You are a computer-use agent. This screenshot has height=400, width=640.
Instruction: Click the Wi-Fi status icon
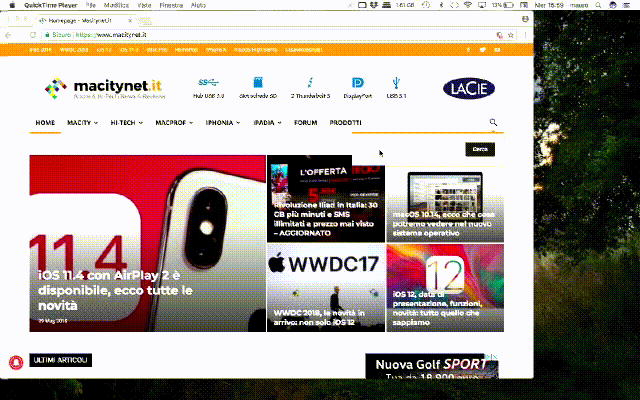pos(468,5)
